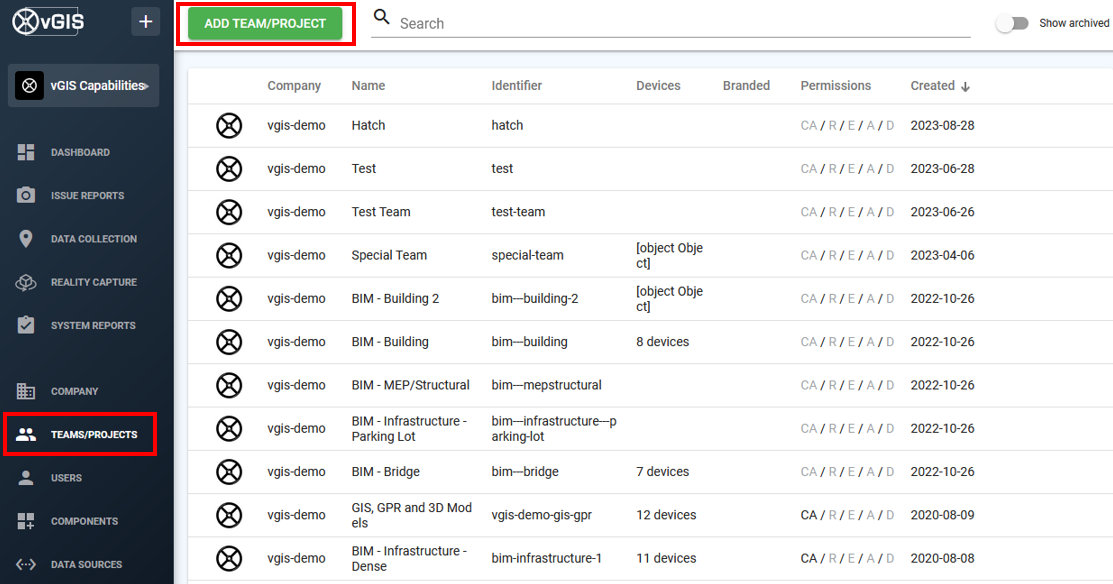Sort the table by Name column
Viewport: 1113px width, 584px height.
point(368,85)
